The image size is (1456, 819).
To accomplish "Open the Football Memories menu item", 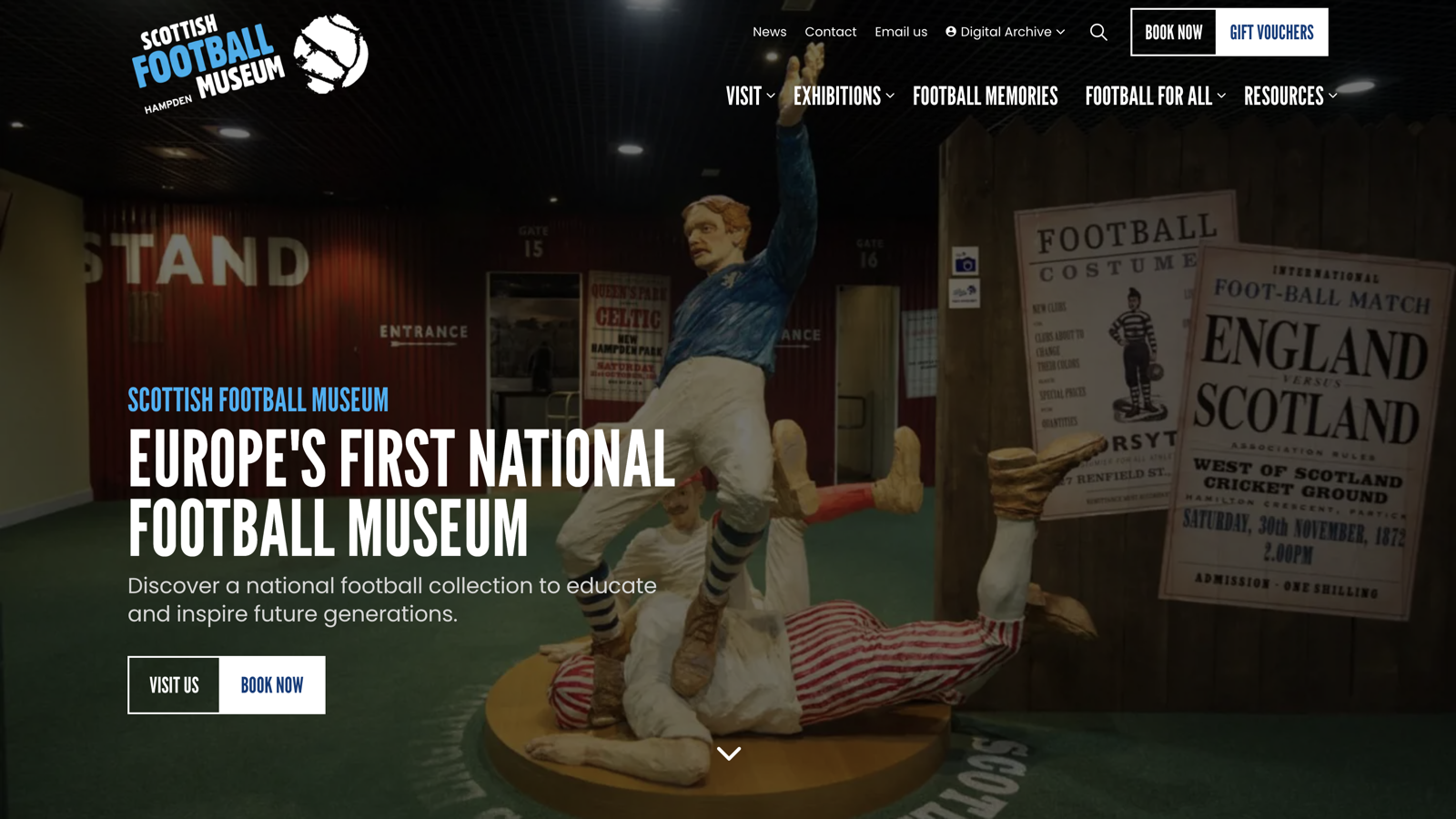I will [x=985, y=96].
